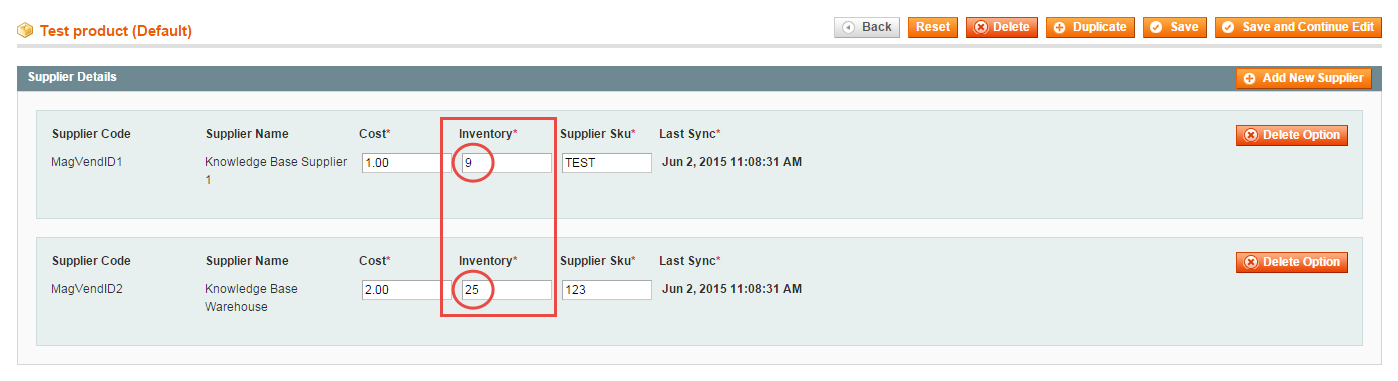1398x381 pixels.
Task: Delete Option for MagVendID1 supplier
Action: (x=1292, y=135)
